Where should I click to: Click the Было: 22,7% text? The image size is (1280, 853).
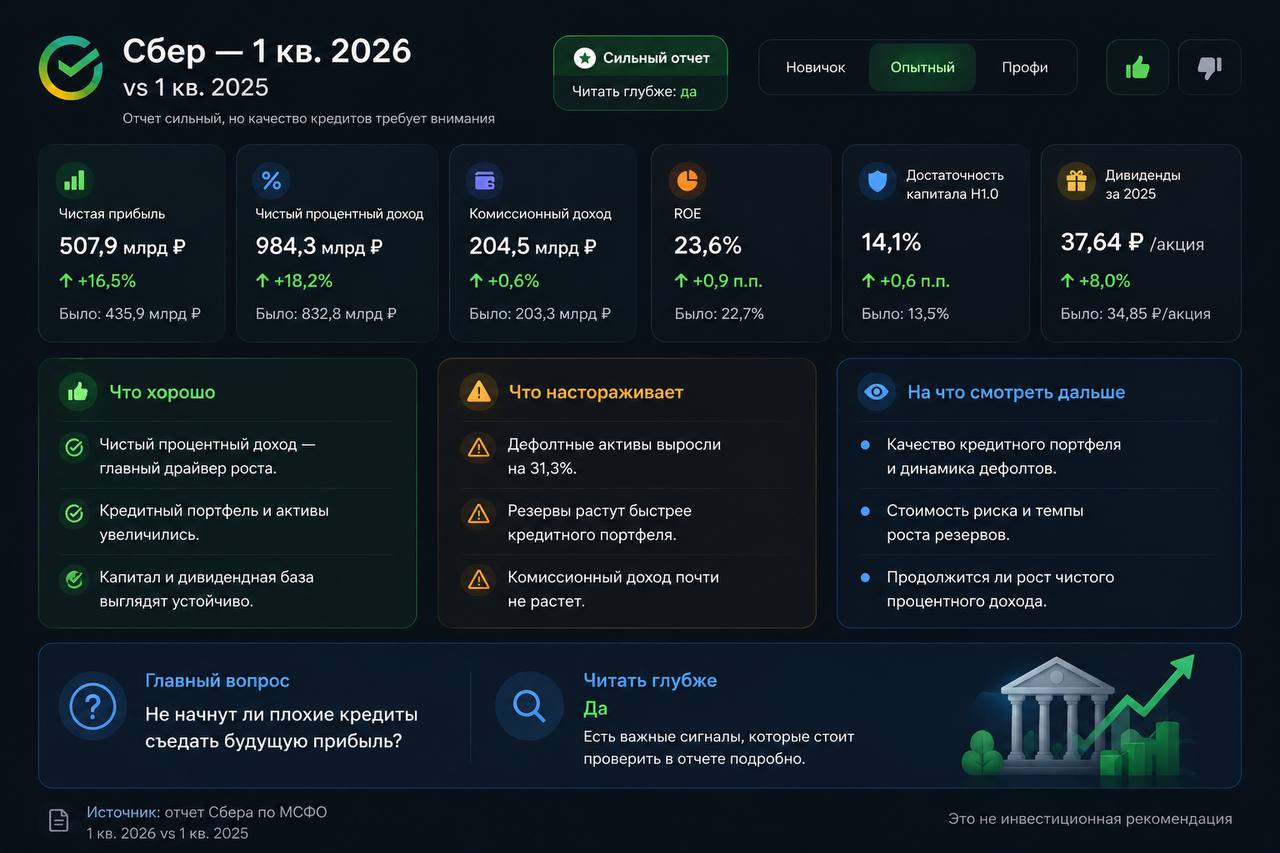pyautogui.click(x=719, y=314)
